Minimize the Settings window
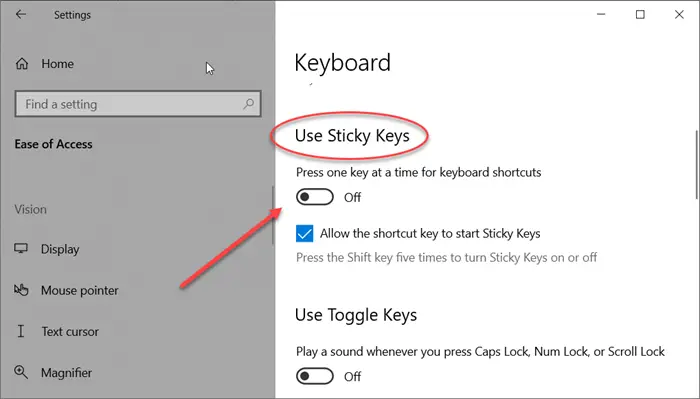 tap(601, 14)
